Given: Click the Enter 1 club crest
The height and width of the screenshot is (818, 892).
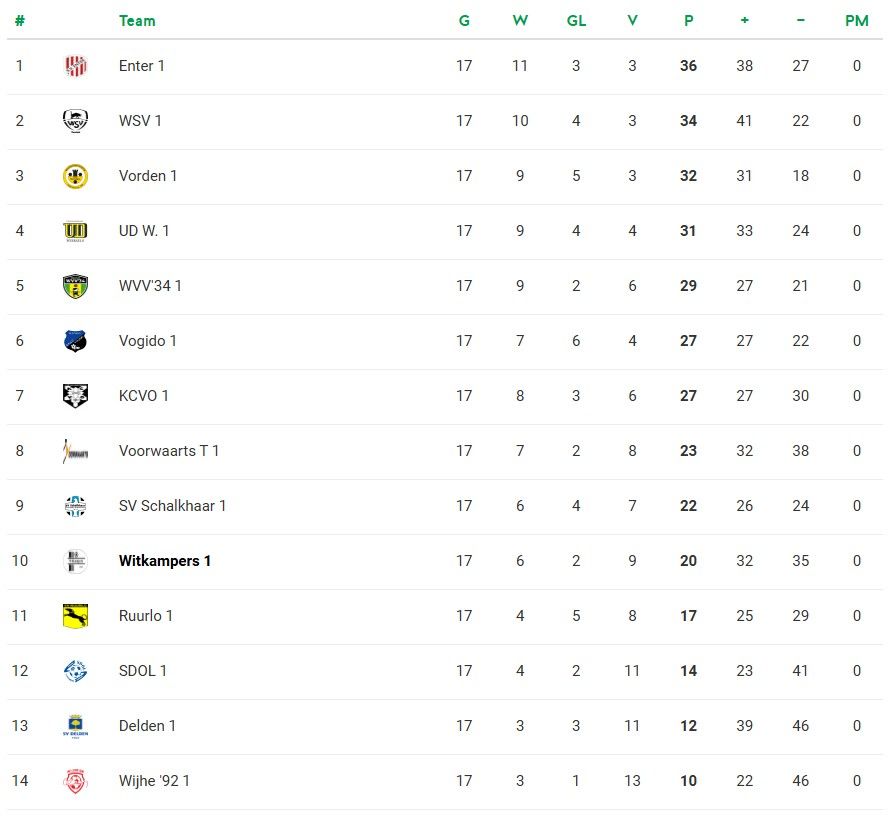Looking at the screenshot, I should click(75, 66).
